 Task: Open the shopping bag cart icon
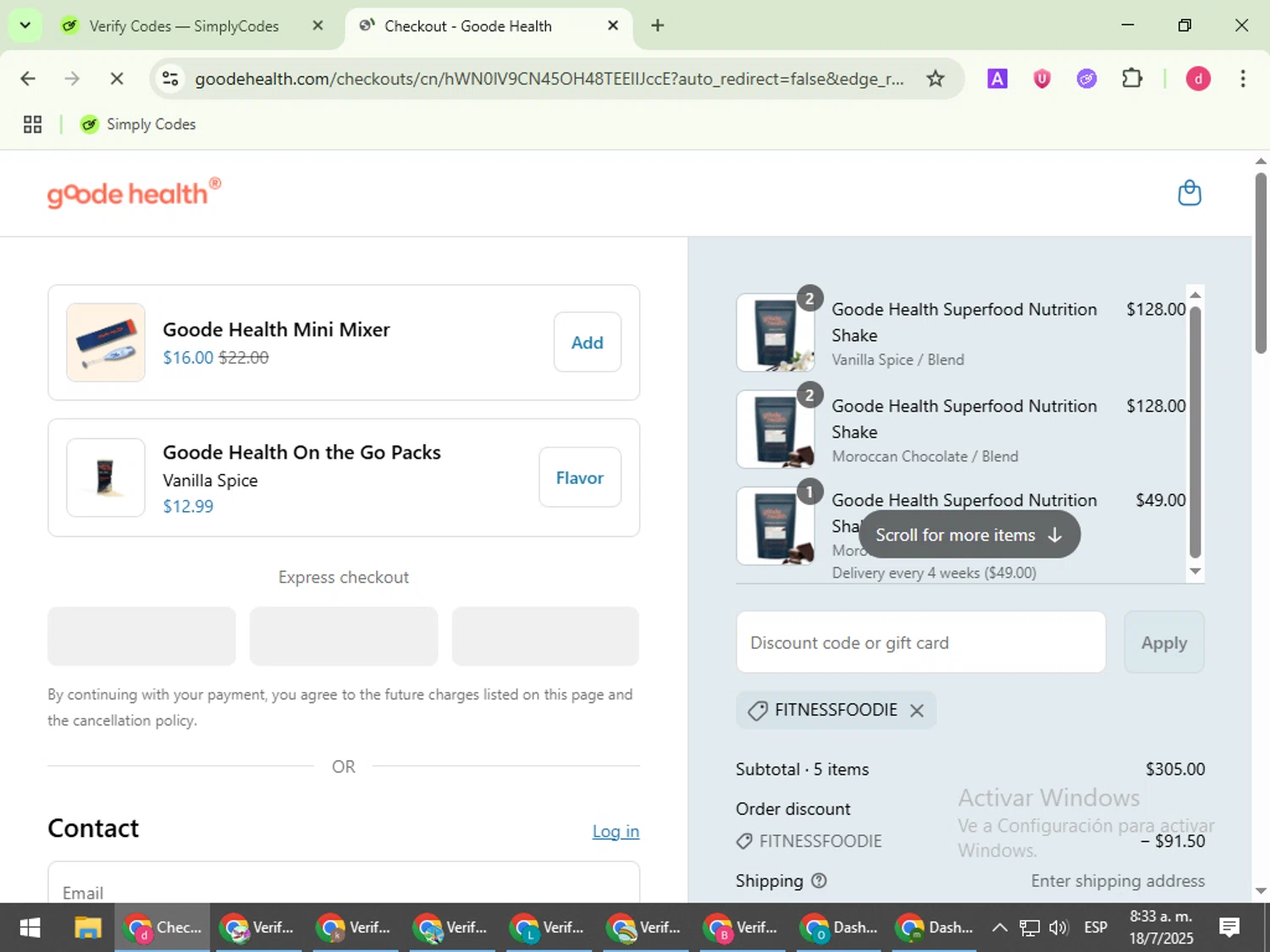[x=1190, y=193]
